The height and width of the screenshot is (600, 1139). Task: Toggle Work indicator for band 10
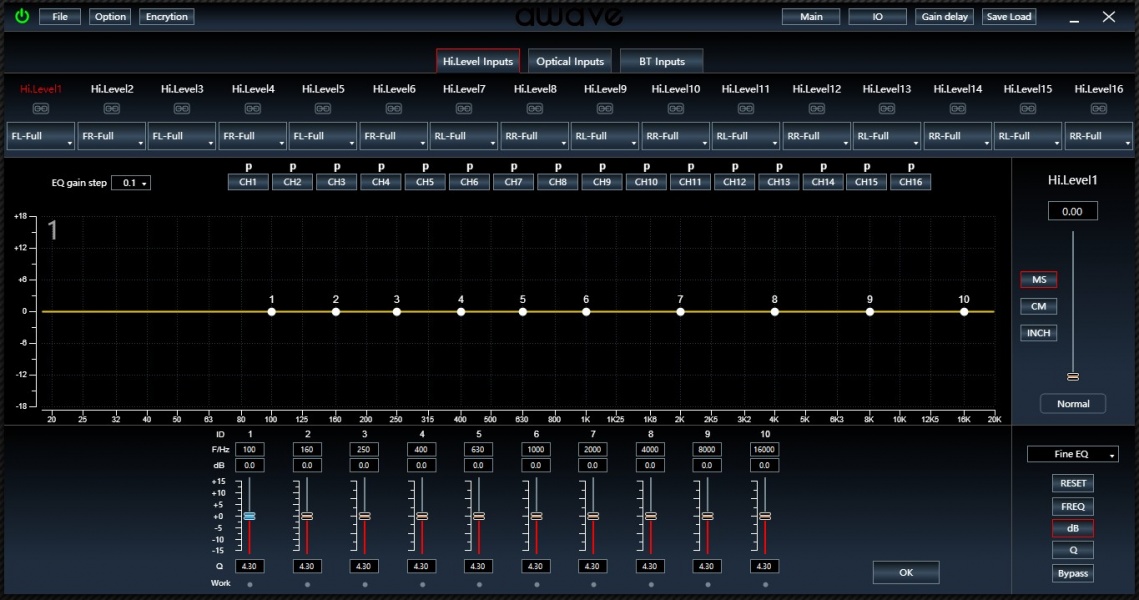coord(765,584)
